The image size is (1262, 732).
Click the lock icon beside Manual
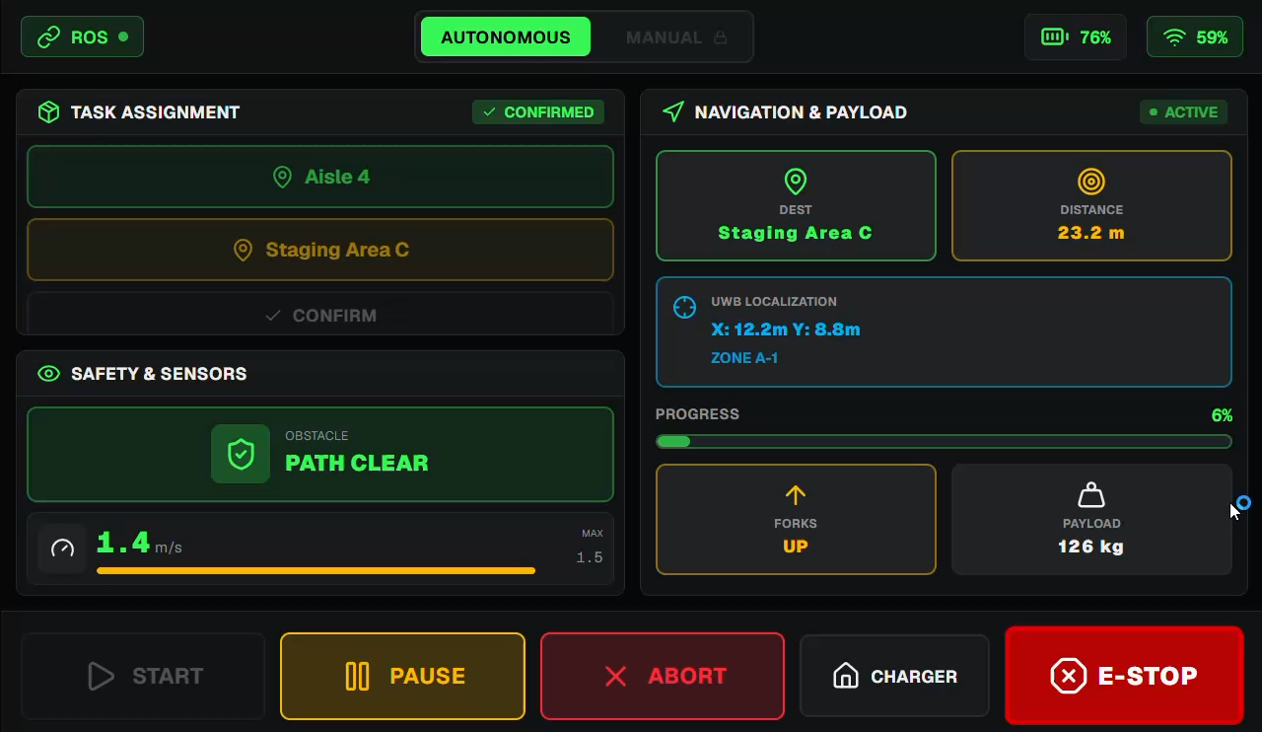tap(719, 38)
